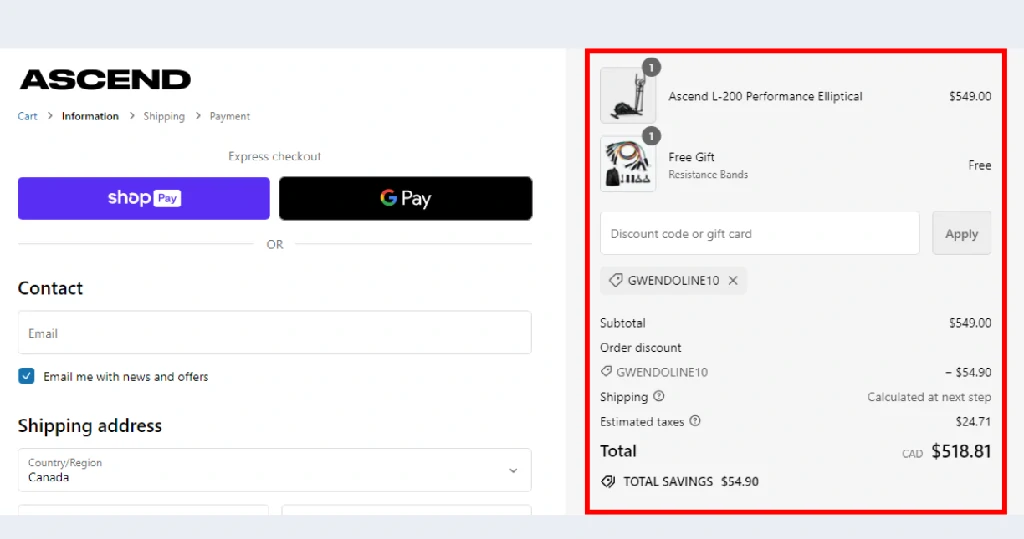Viewport: 1024px width, 539px height.
Task: Click the Estimated taxes help icon
Action: click(x=695, y=421)
